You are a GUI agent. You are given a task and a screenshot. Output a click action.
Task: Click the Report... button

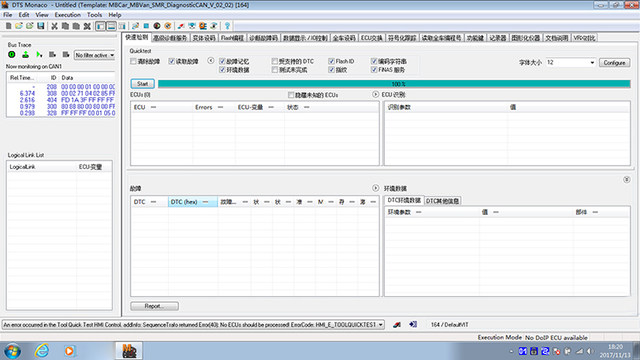[154, 306]
